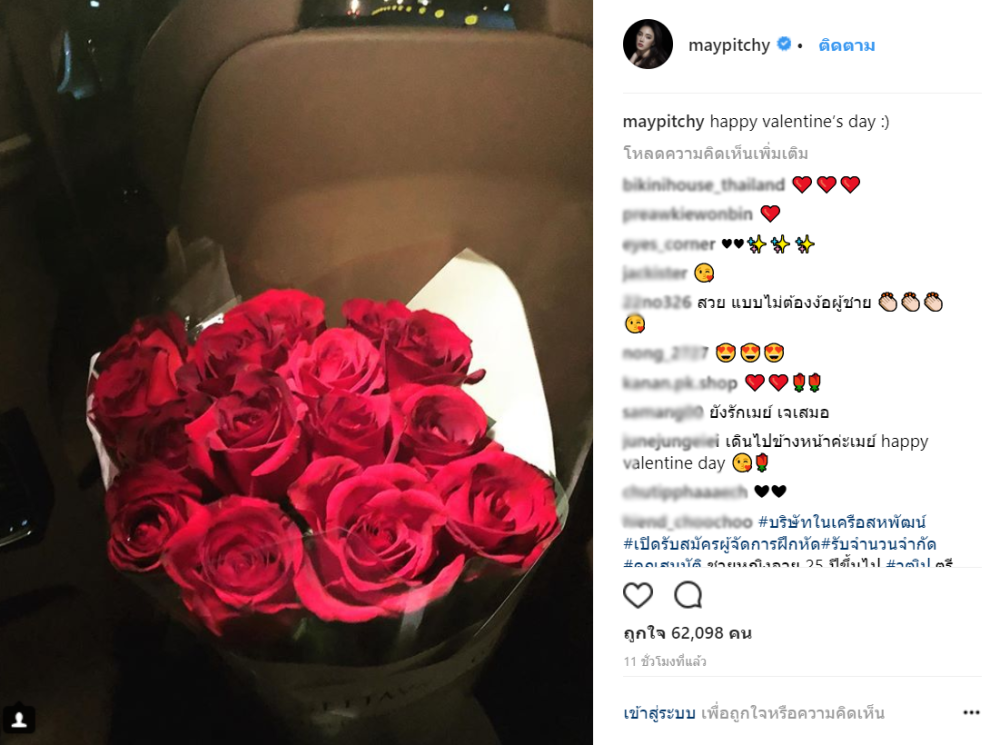990x745 pixels.
Task: Open the #เปิดรับสมัครผู้จัดการฝึกหัด hashtag
Action: (722, 544)
